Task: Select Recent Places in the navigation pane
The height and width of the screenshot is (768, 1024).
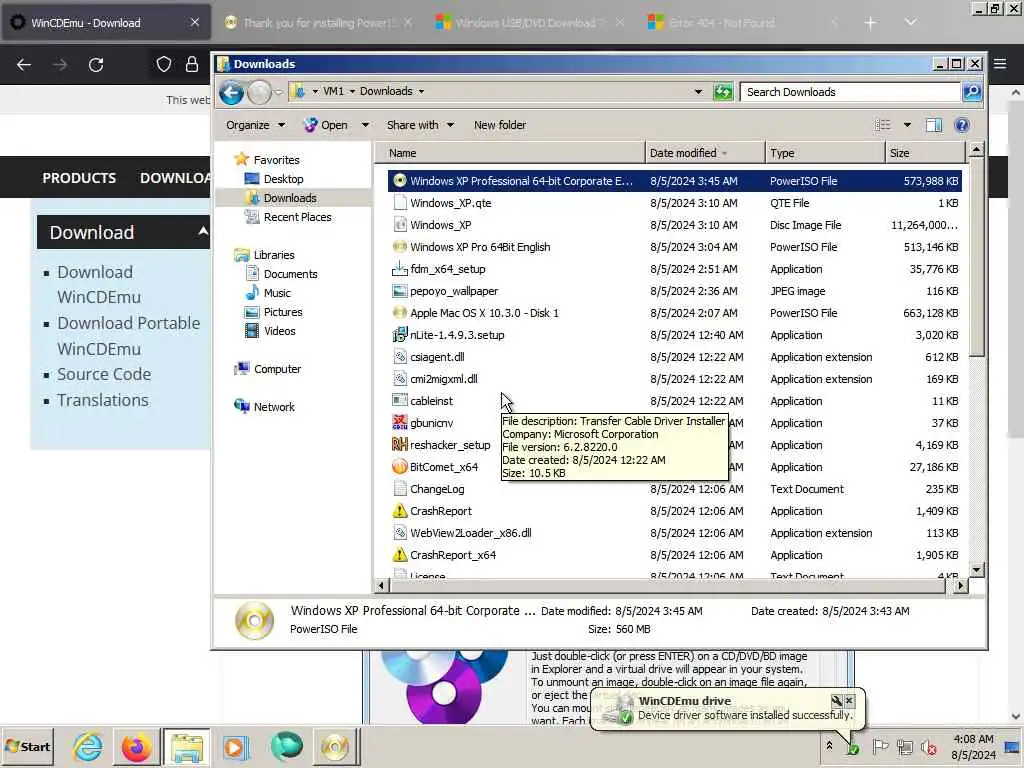Action: tap(297, 217)
